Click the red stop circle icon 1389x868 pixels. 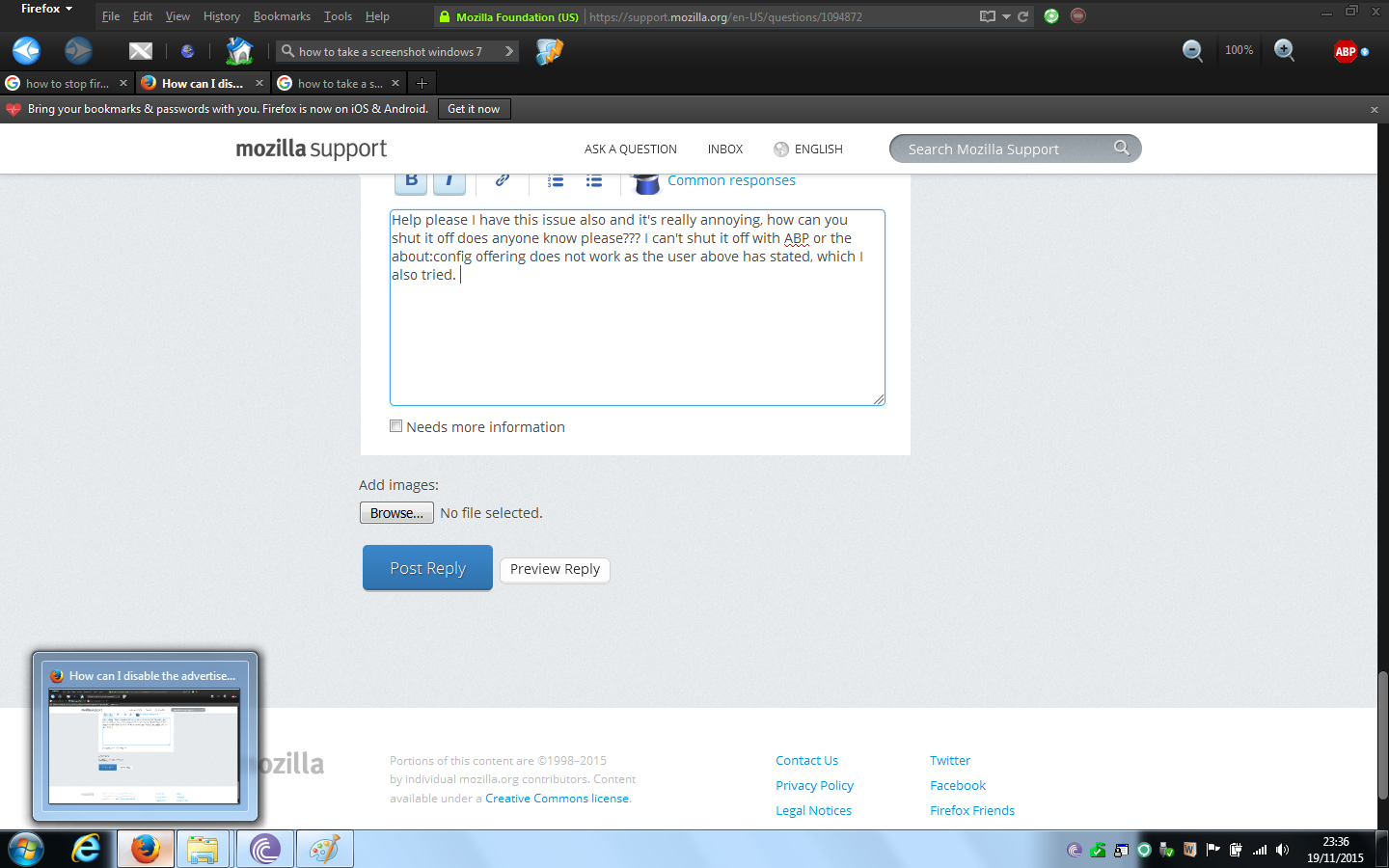(1078, 15)
